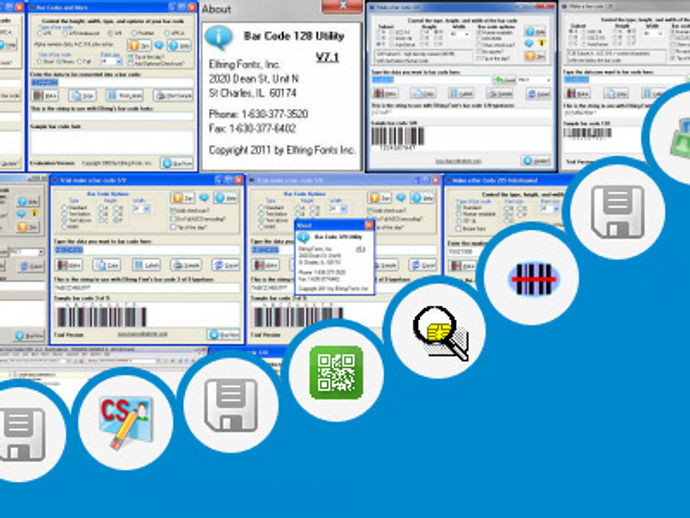Click Make button in Code I25 Interleaved window
Viewport: 690px width, 518px height.
(462, 266)
